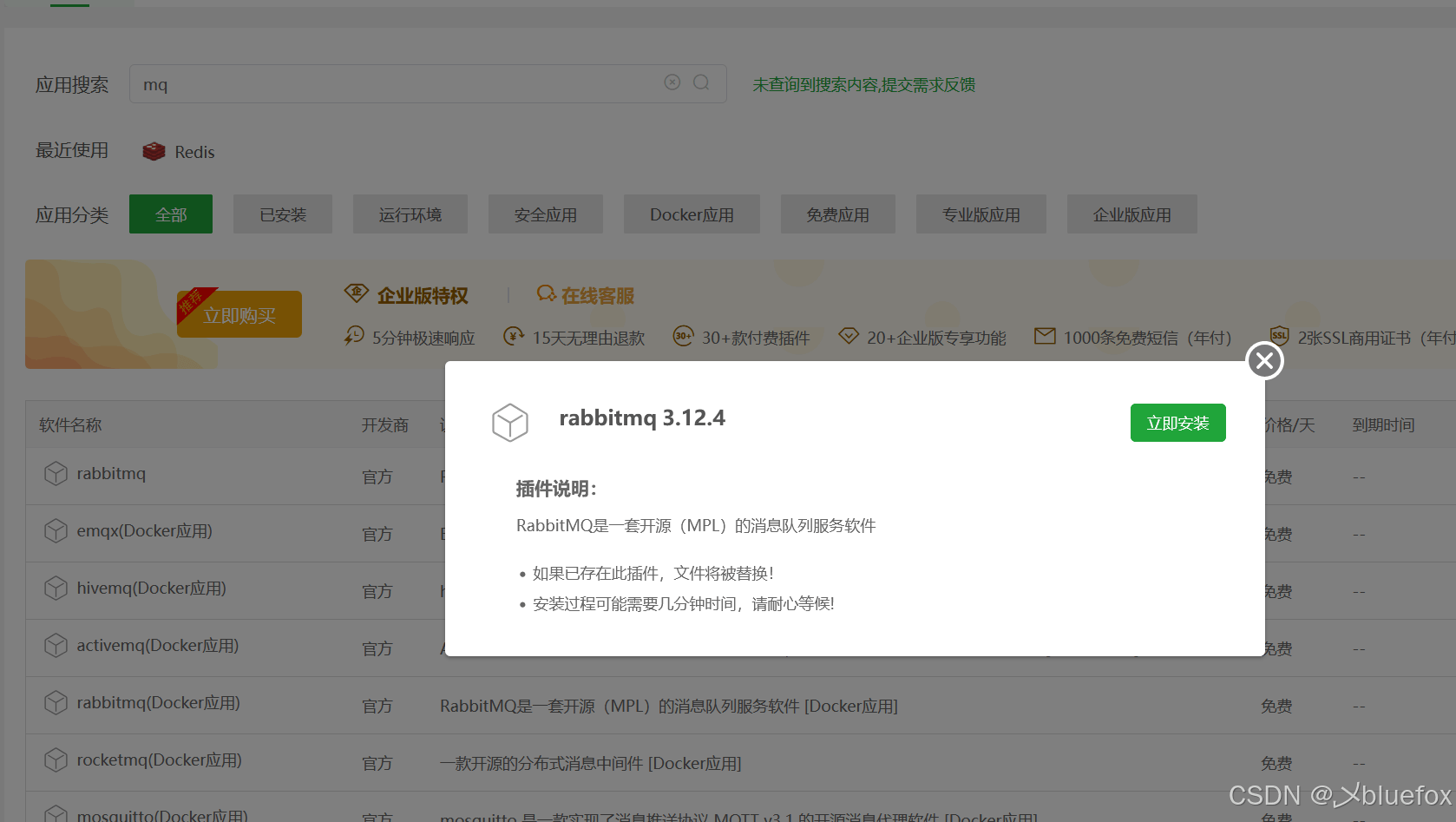The image size is (1456, 822).
Task: Click the cube icon beside activemq(Docker应用)
Action: coord(56,645)
